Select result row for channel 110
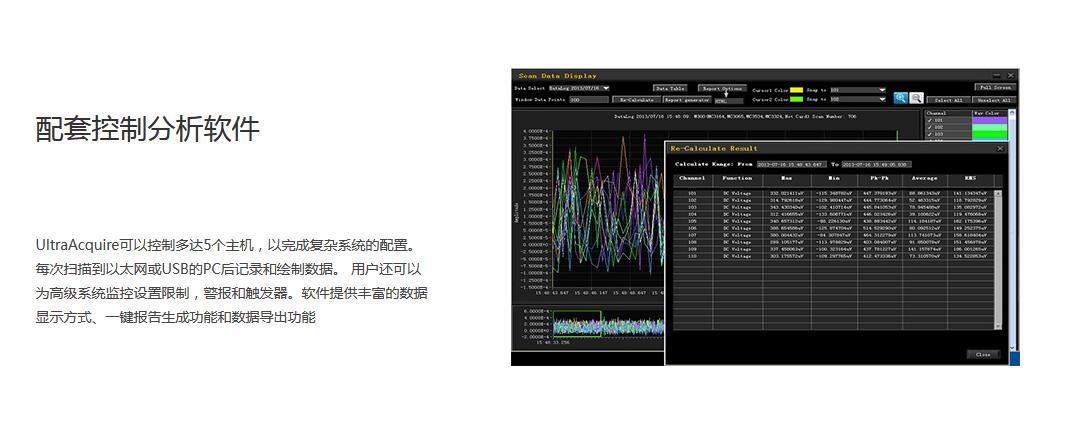This screenshot has height=421, width=1074. point(833,256)
